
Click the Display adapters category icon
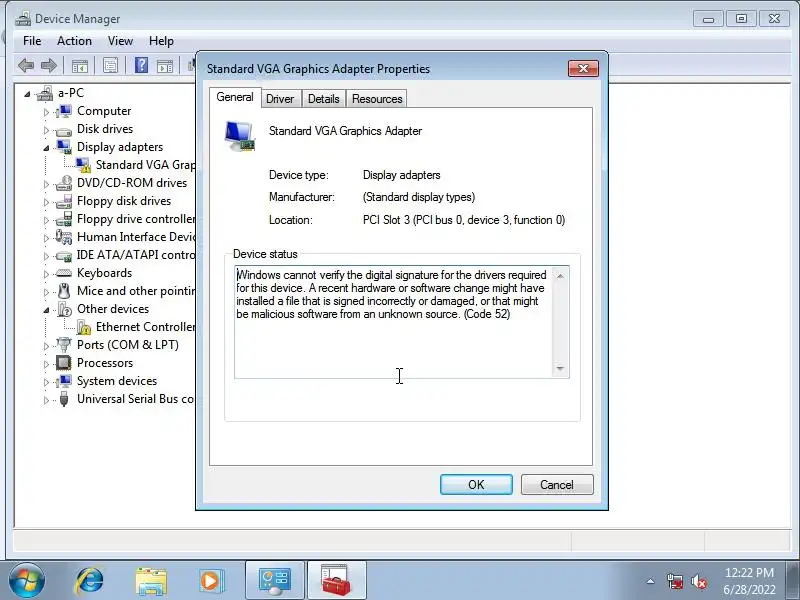pyautogui.click(x=64, y=147)
